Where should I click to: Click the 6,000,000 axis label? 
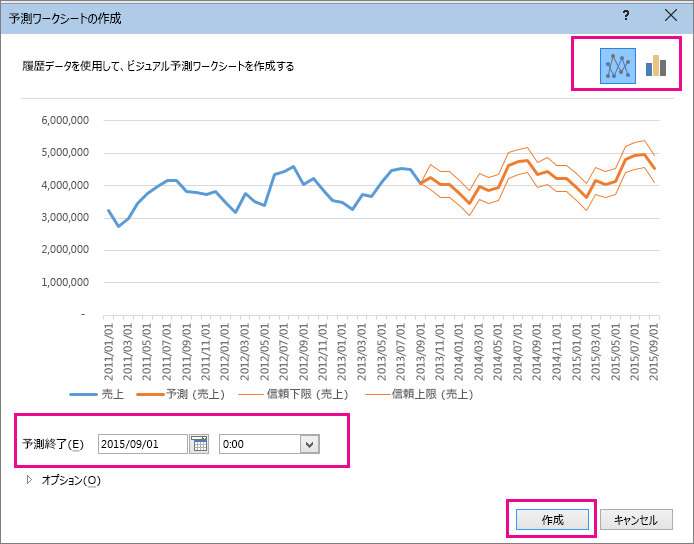65,120
